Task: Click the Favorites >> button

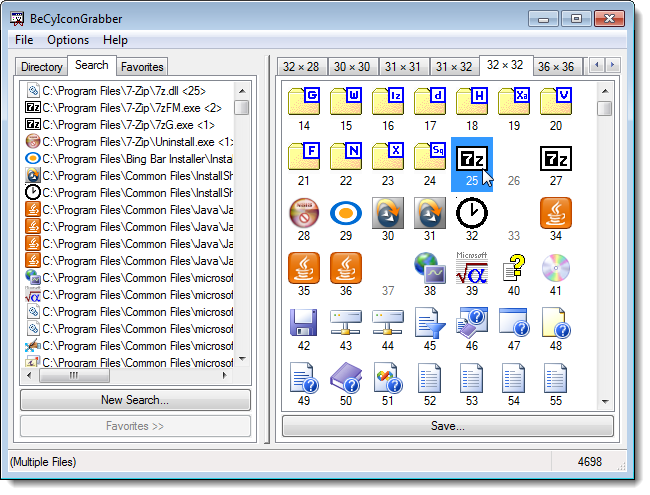Action: (x=135, y=426)
